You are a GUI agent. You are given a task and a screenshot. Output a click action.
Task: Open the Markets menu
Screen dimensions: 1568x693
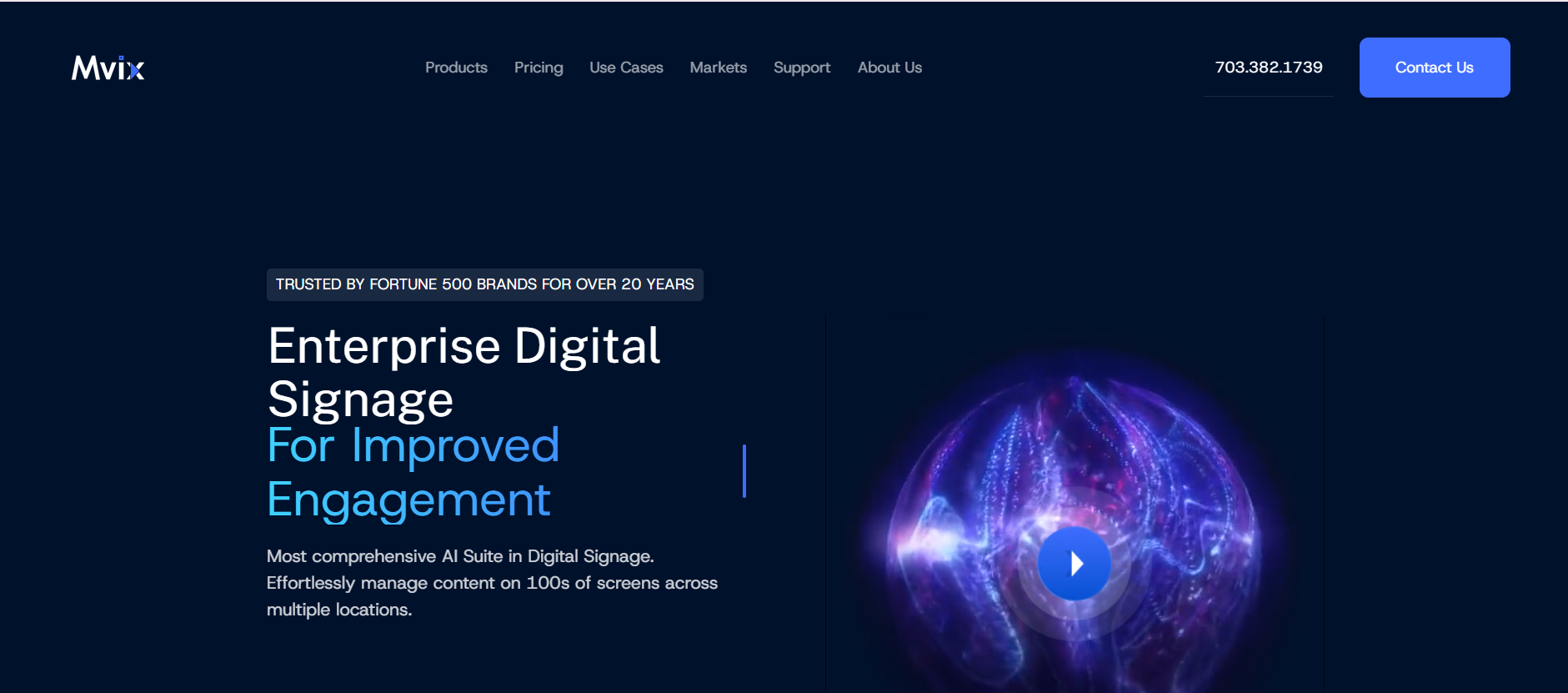click(x=718, y=68)
